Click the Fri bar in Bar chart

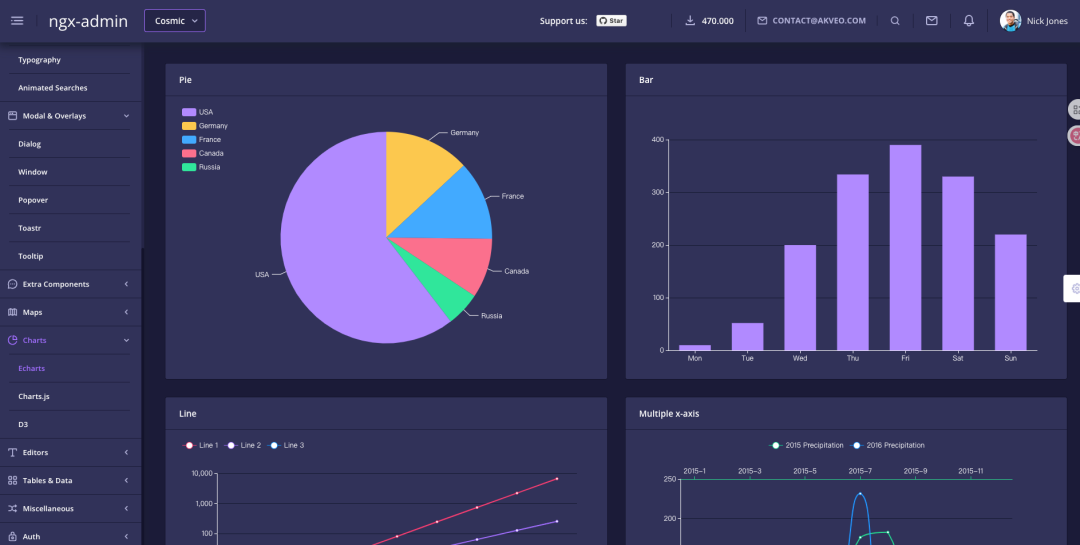(x=905, y=247)
